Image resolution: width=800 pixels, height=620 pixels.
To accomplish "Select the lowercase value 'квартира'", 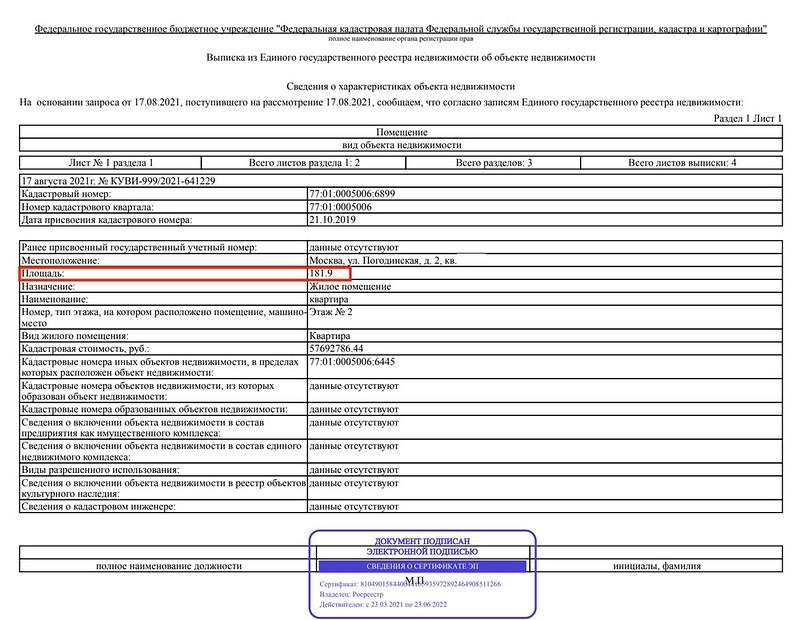I will [x=329, y=300].
